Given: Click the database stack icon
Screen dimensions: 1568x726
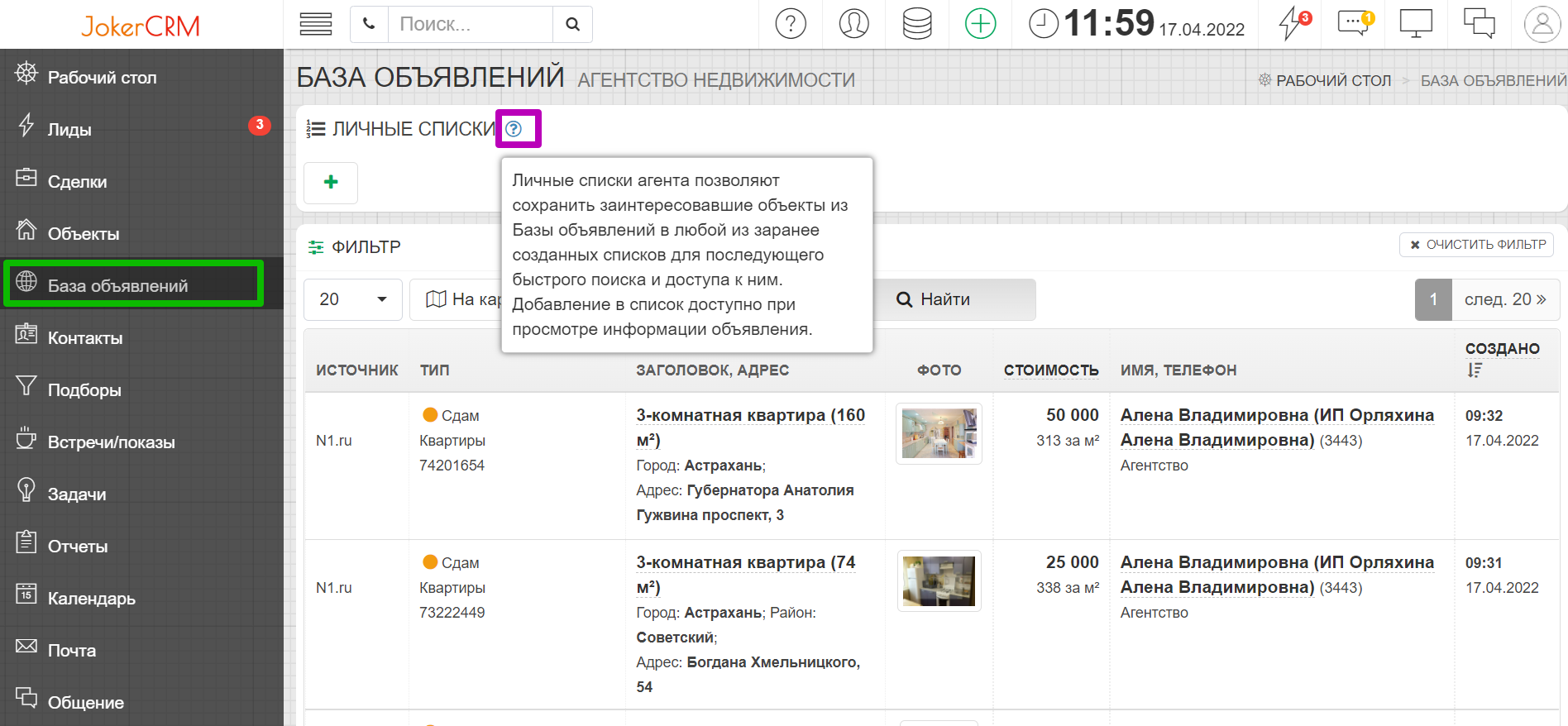Looking at the screenshot, I should point(916,24).
